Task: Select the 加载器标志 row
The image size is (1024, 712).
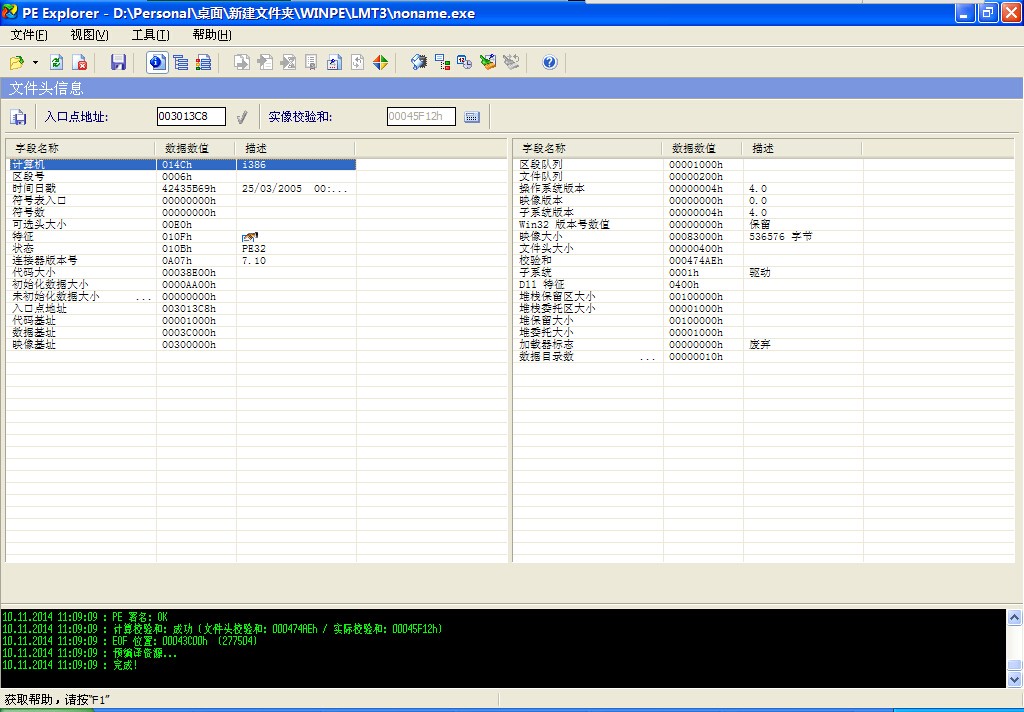Action: pos(689,344)
